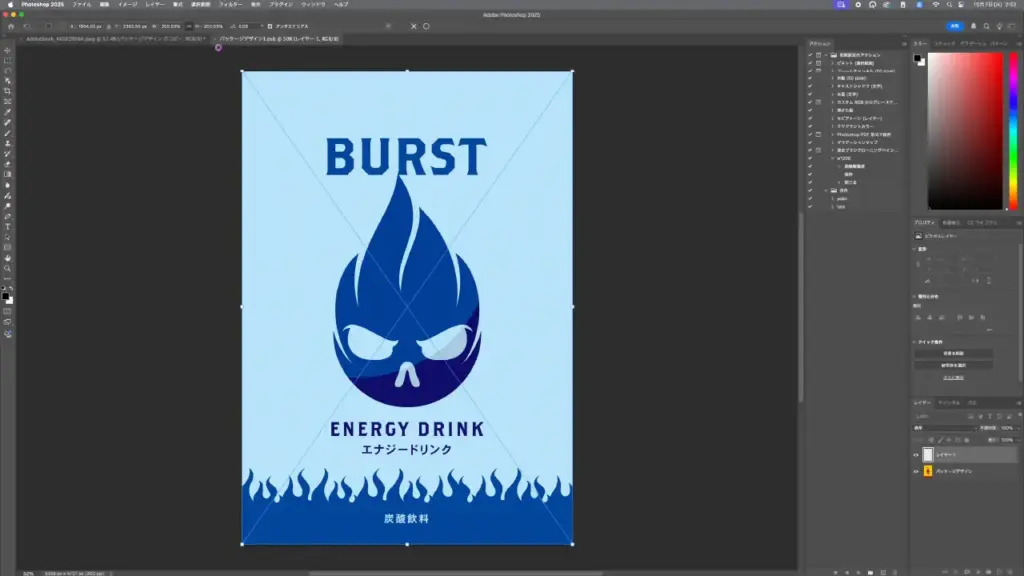
Task: Select the Zoom magnifier tool
Action: click(x=7, y=268)
